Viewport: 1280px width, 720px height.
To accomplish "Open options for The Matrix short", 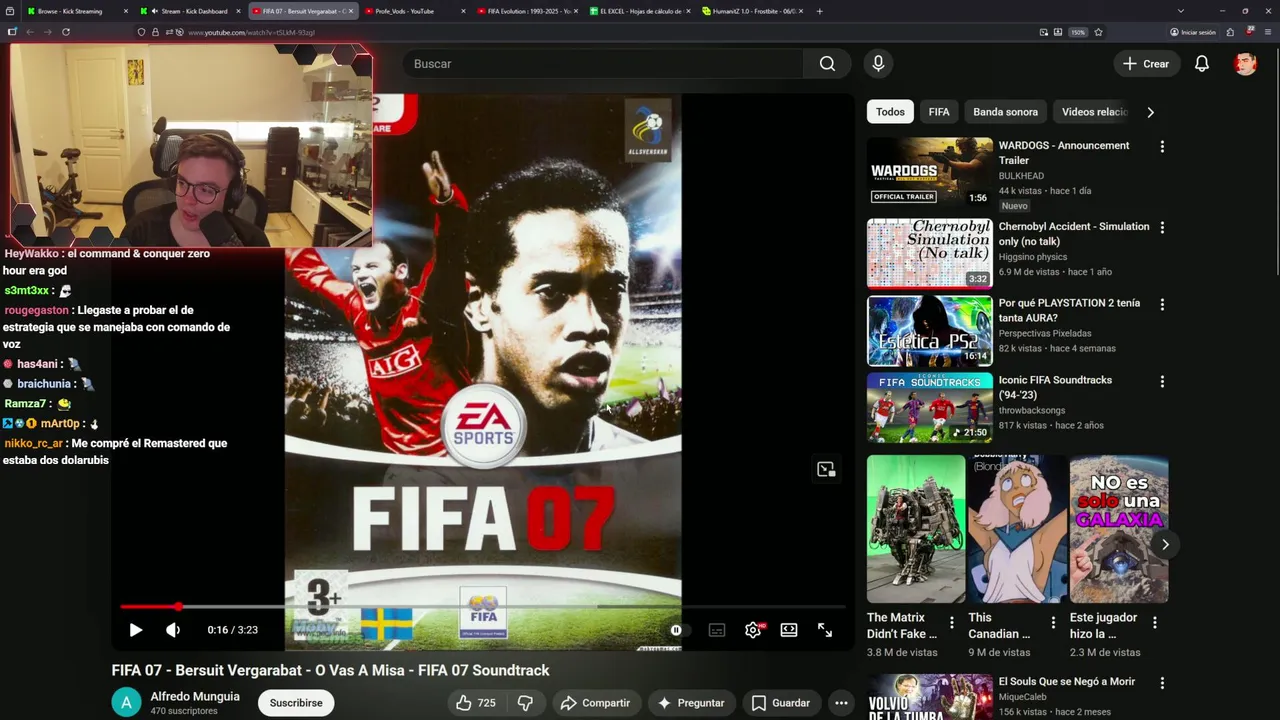I will point(952,623).
